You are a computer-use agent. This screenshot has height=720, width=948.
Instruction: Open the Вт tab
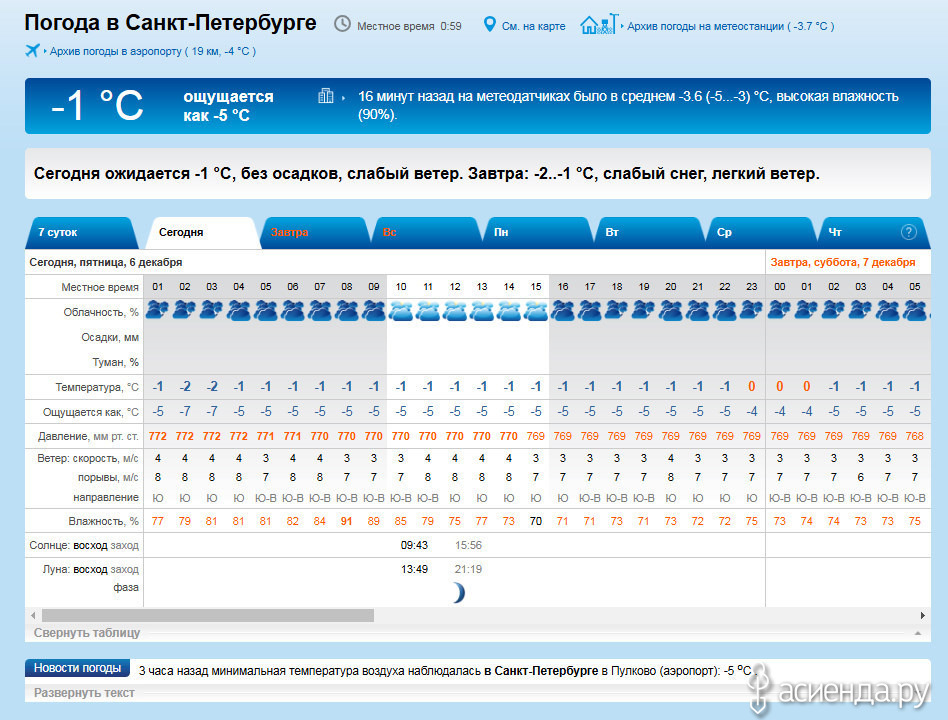650,233
